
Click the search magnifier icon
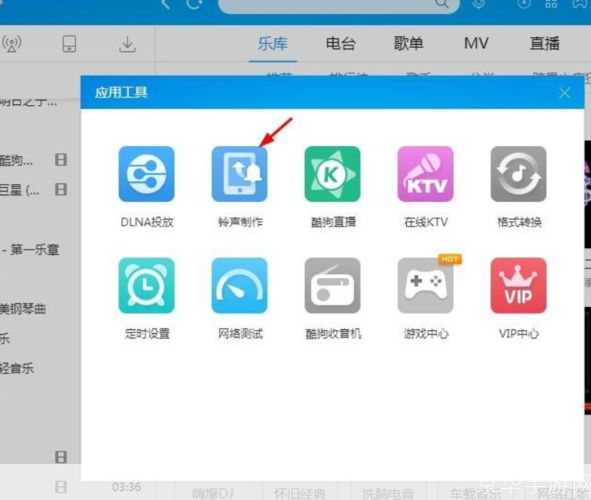click(442, 3)
